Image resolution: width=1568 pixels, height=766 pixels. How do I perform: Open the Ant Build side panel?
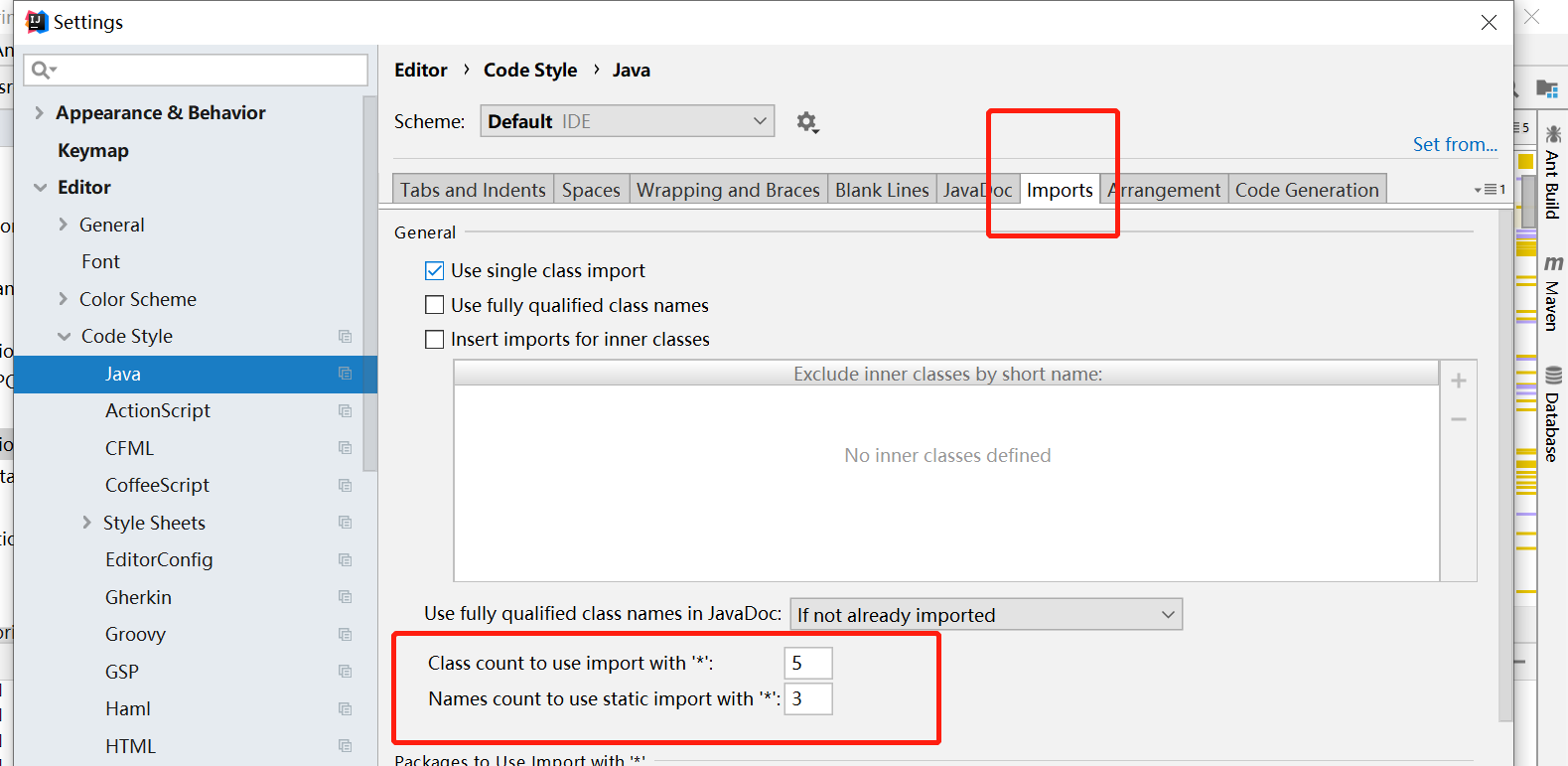click(1552, 174)
